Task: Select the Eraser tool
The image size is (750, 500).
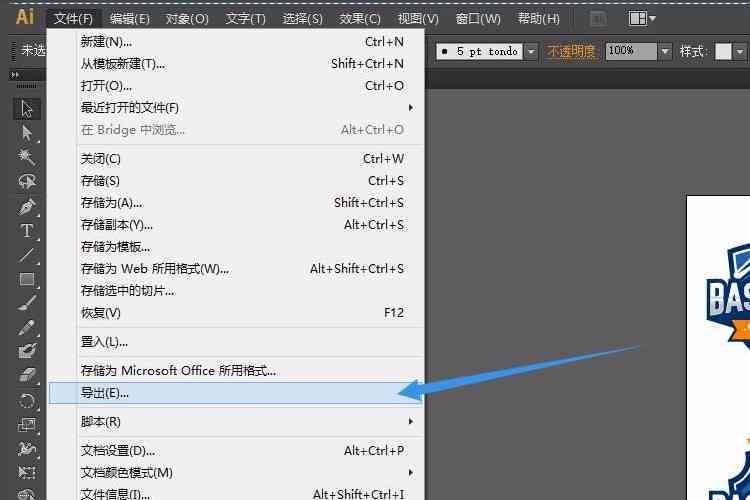Action: point(27,376)
